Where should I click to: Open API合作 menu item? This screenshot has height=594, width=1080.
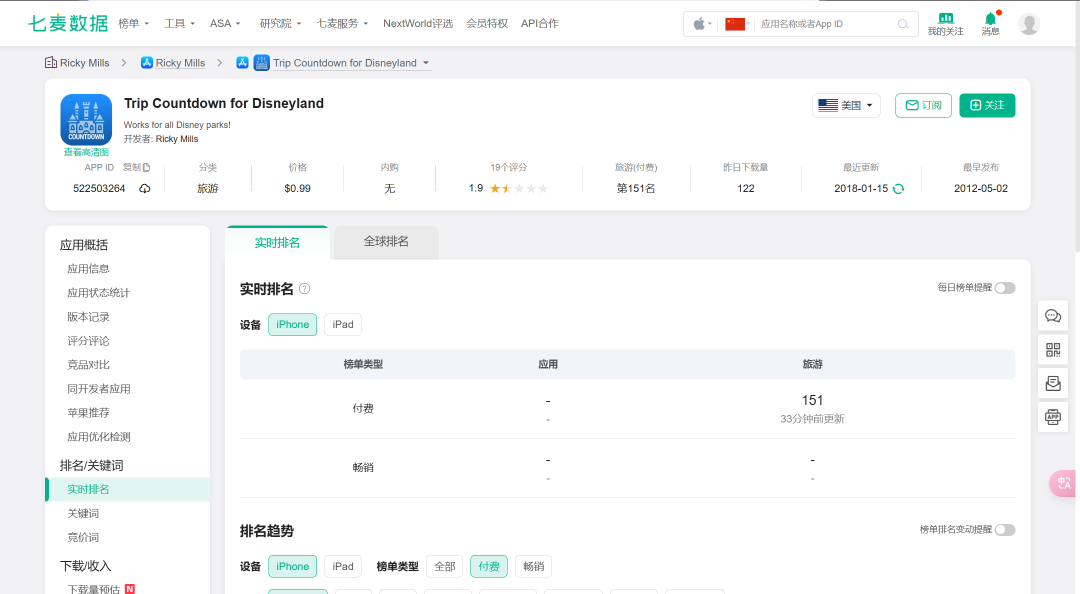(x=540, y=23)
